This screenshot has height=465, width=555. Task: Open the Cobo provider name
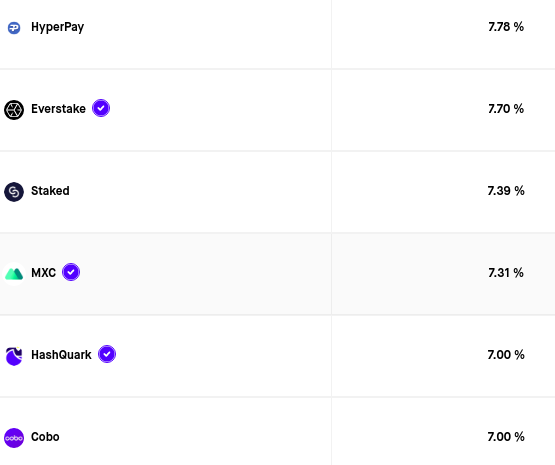(x=45, y=437)
